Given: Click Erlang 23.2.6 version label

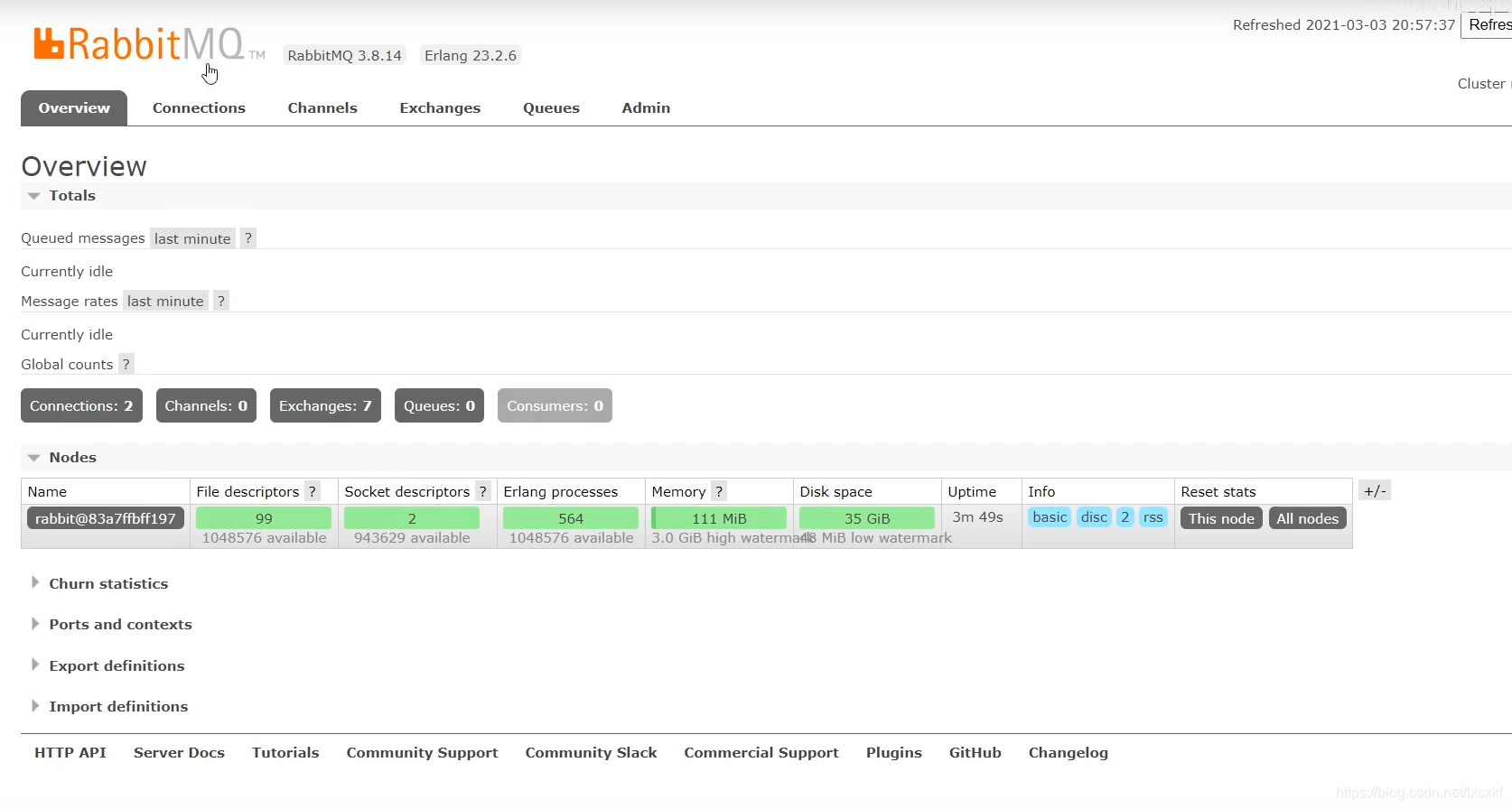Looking at the screenshot, I should tap(471, 55).
